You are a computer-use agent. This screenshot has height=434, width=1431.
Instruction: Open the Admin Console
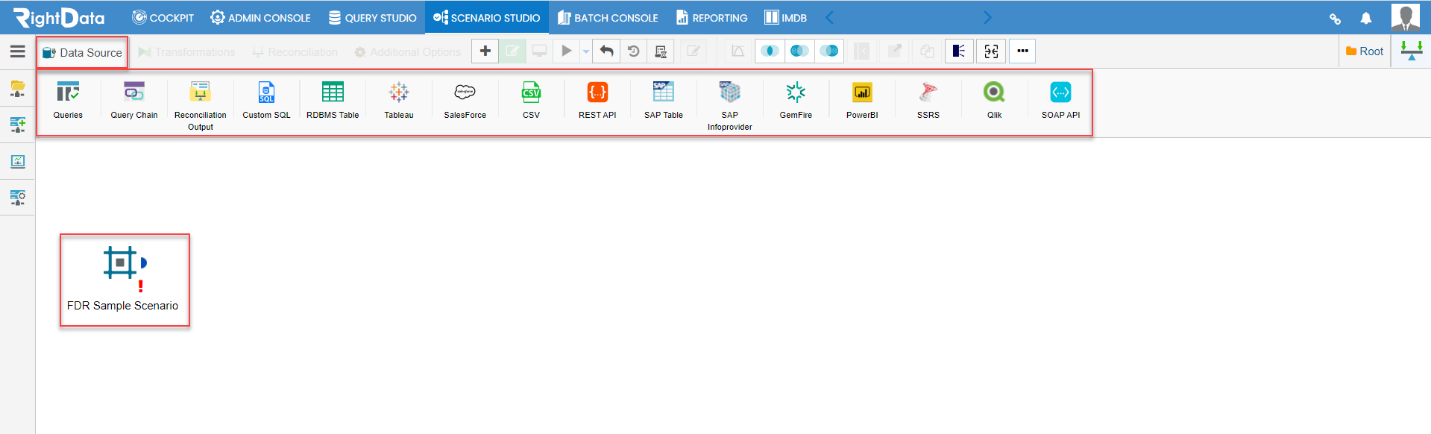(260, 17)
